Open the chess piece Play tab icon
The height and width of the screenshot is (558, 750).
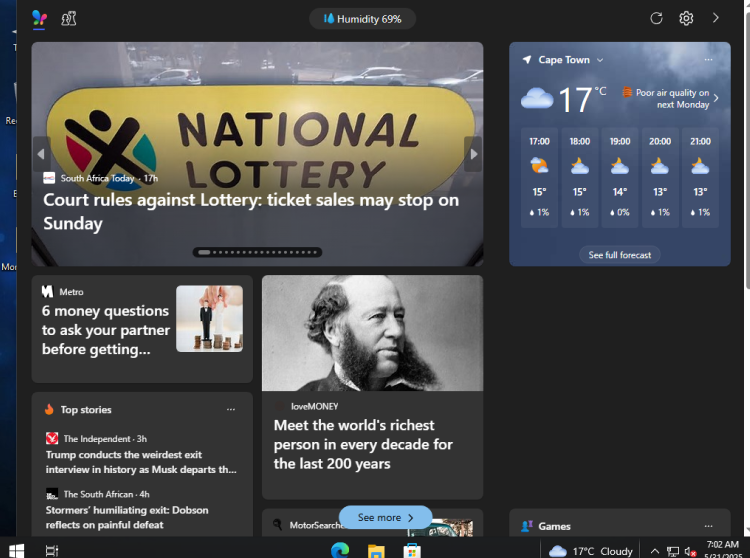pyautogui.click(x=69, y=19)
